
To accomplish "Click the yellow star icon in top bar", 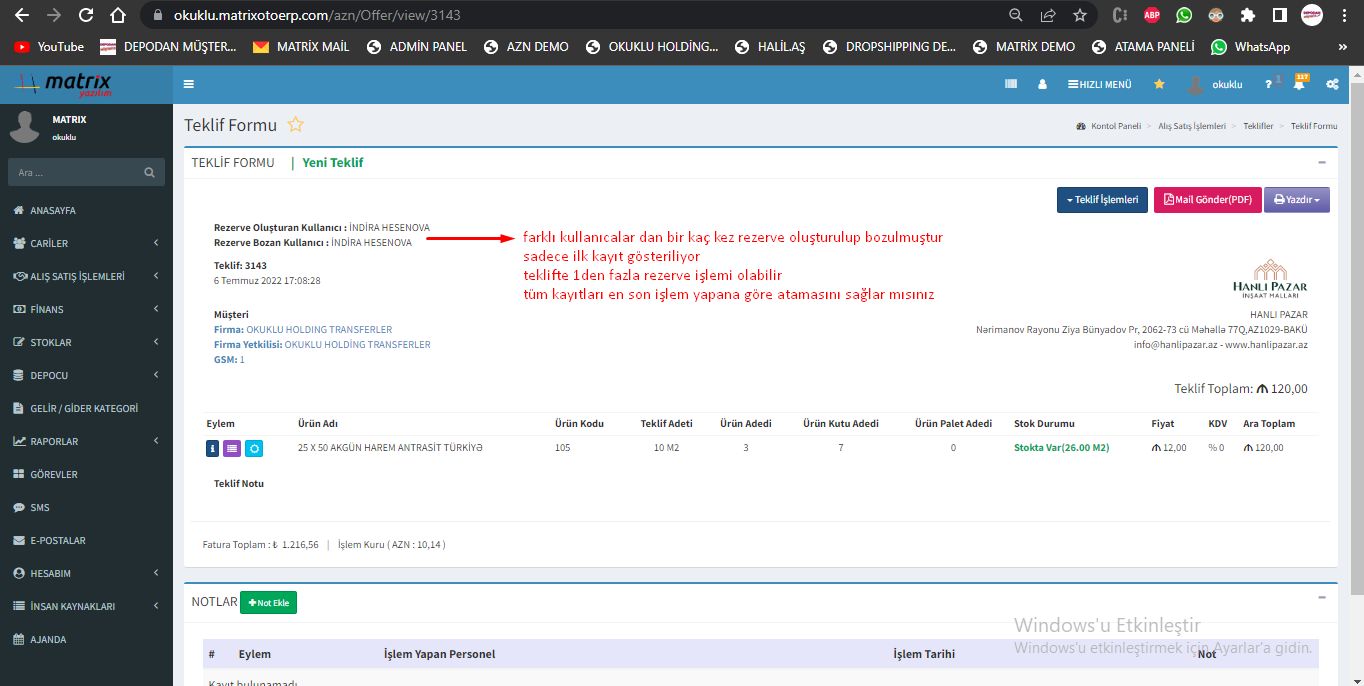I will pos(1159,85).
